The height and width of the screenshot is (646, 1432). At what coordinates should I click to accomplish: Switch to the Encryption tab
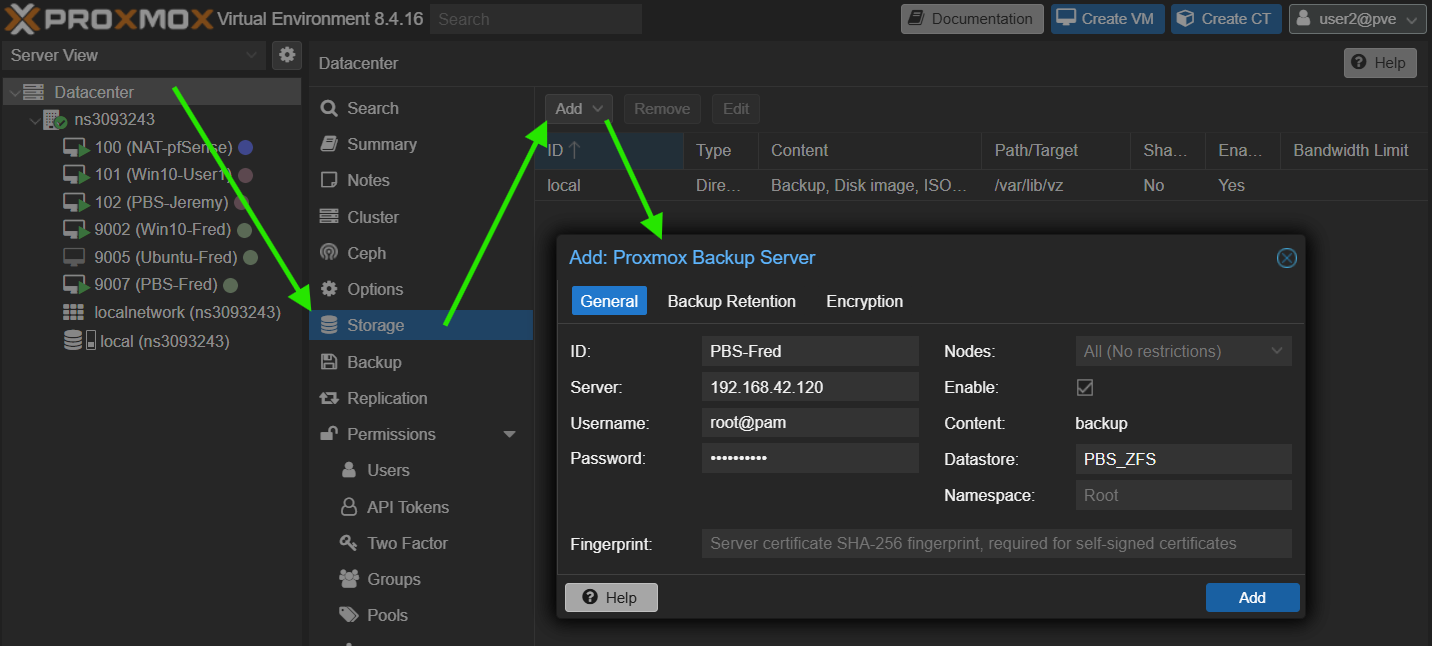[x=864, y=301]
